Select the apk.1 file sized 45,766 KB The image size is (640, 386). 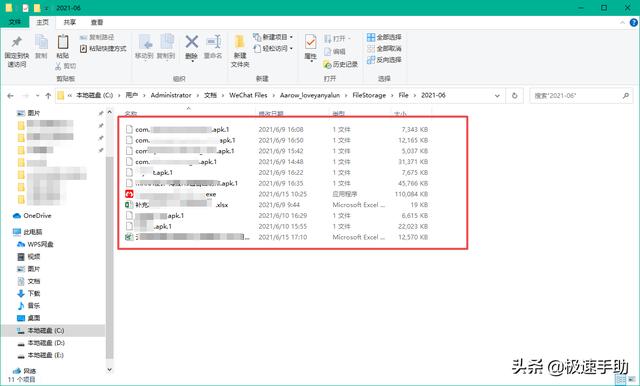(x=277, y=183)
